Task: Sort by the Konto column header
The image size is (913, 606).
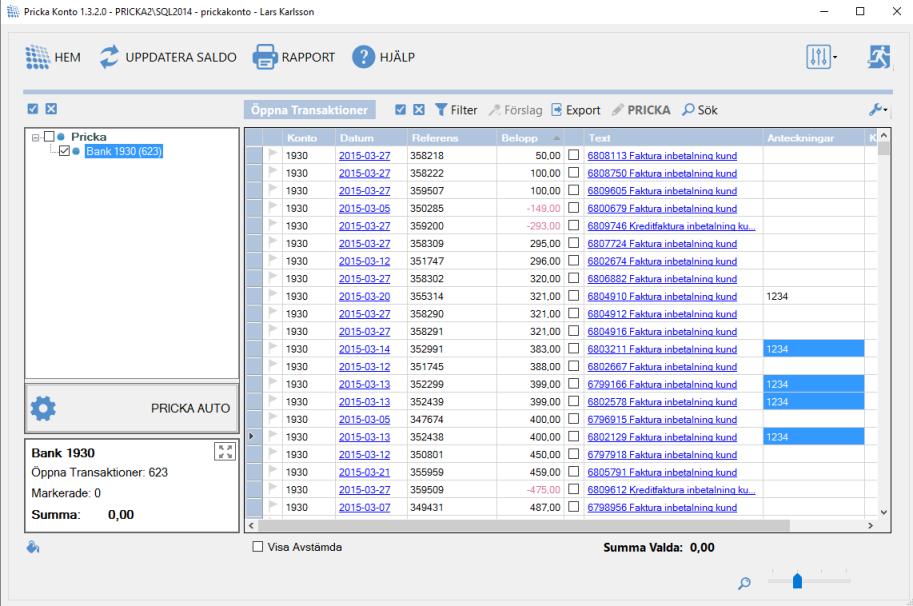Action: coord(308,138)
